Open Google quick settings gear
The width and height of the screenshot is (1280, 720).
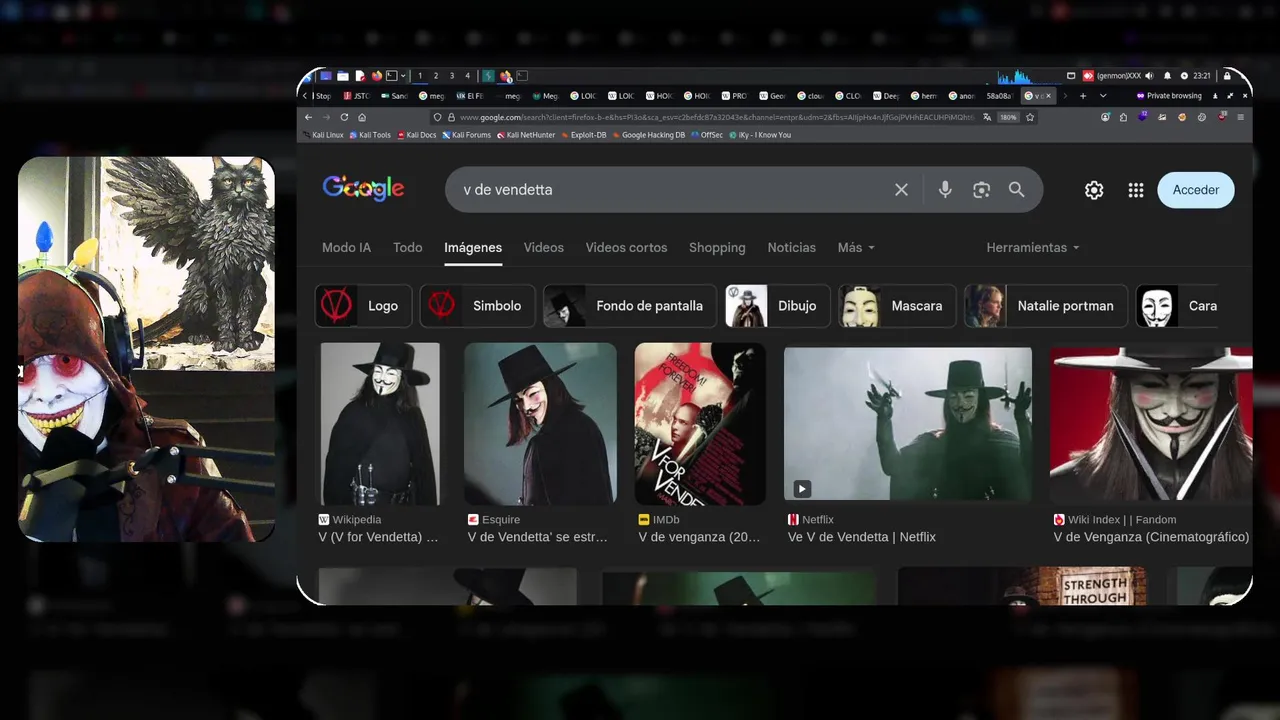click(x=1094, y=190)
